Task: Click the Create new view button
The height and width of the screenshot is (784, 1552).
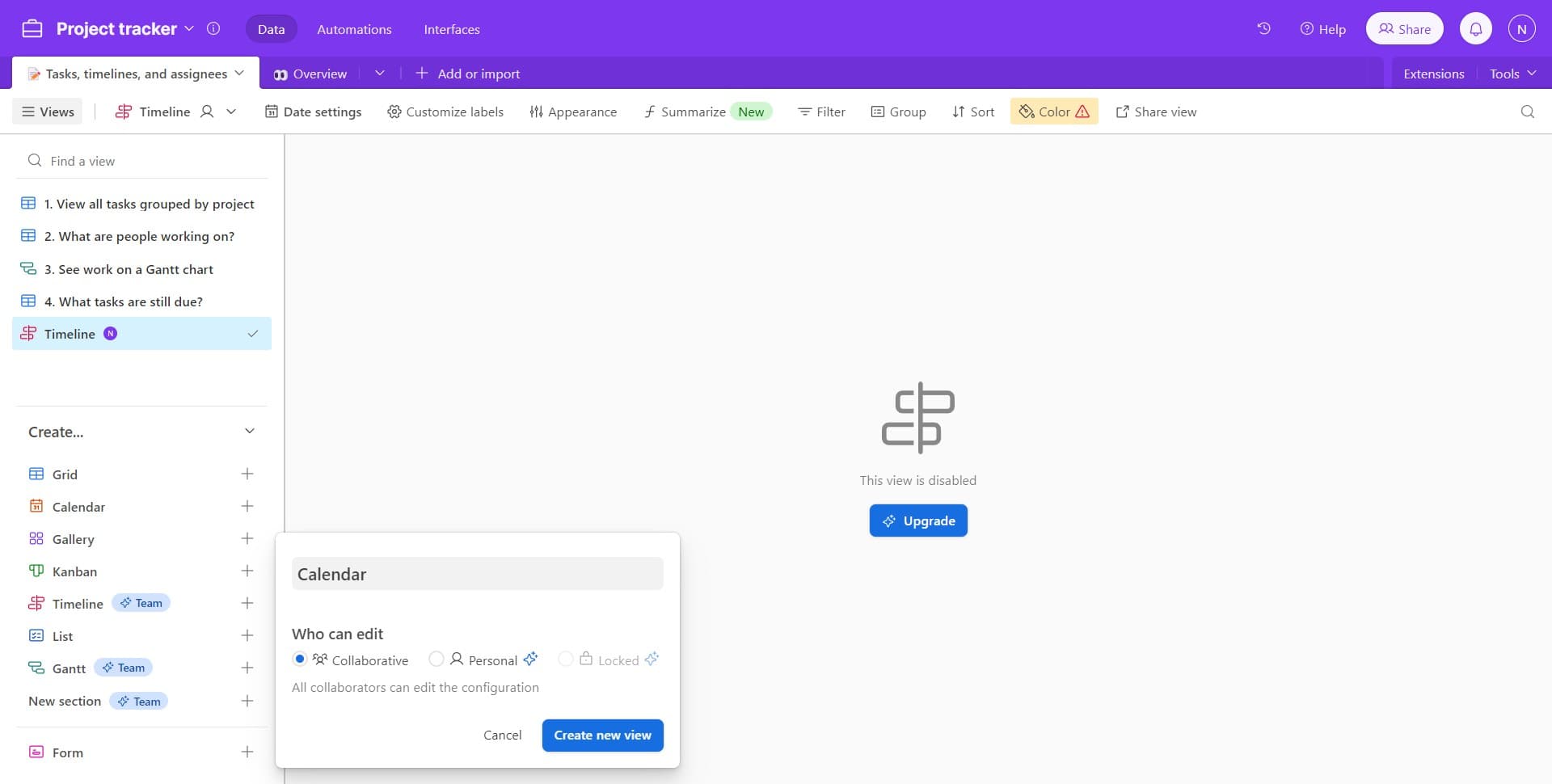Action: pos(602,735)
